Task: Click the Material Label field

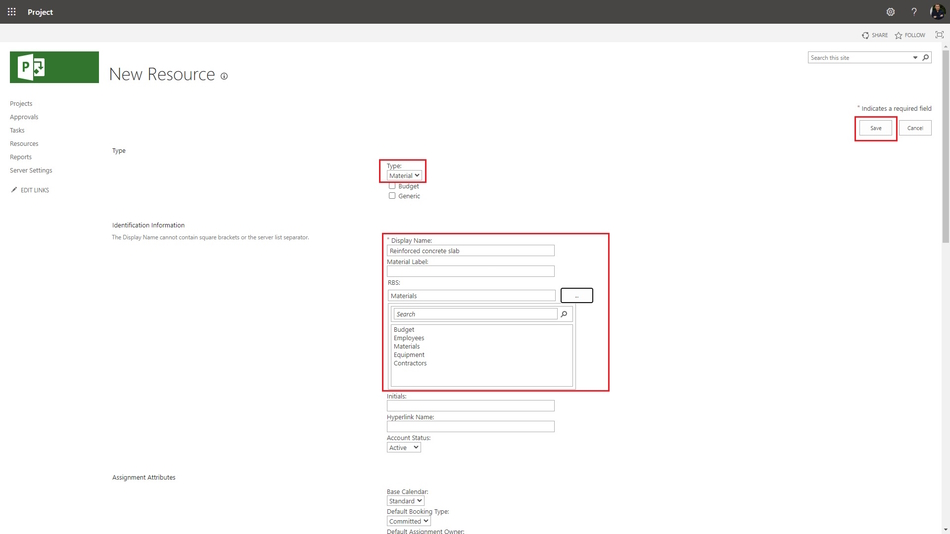Action: [471, 271]
